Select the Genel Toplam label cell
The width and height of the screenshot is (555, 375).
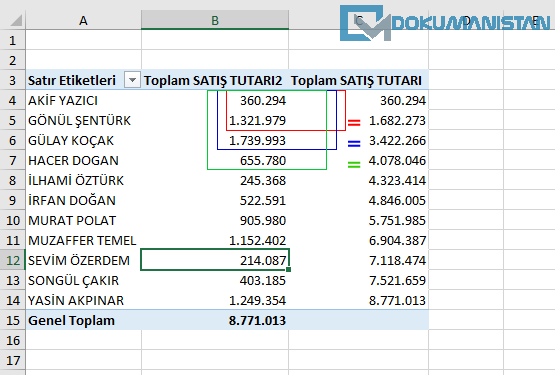pyautogui.click(x=84, y=320)
